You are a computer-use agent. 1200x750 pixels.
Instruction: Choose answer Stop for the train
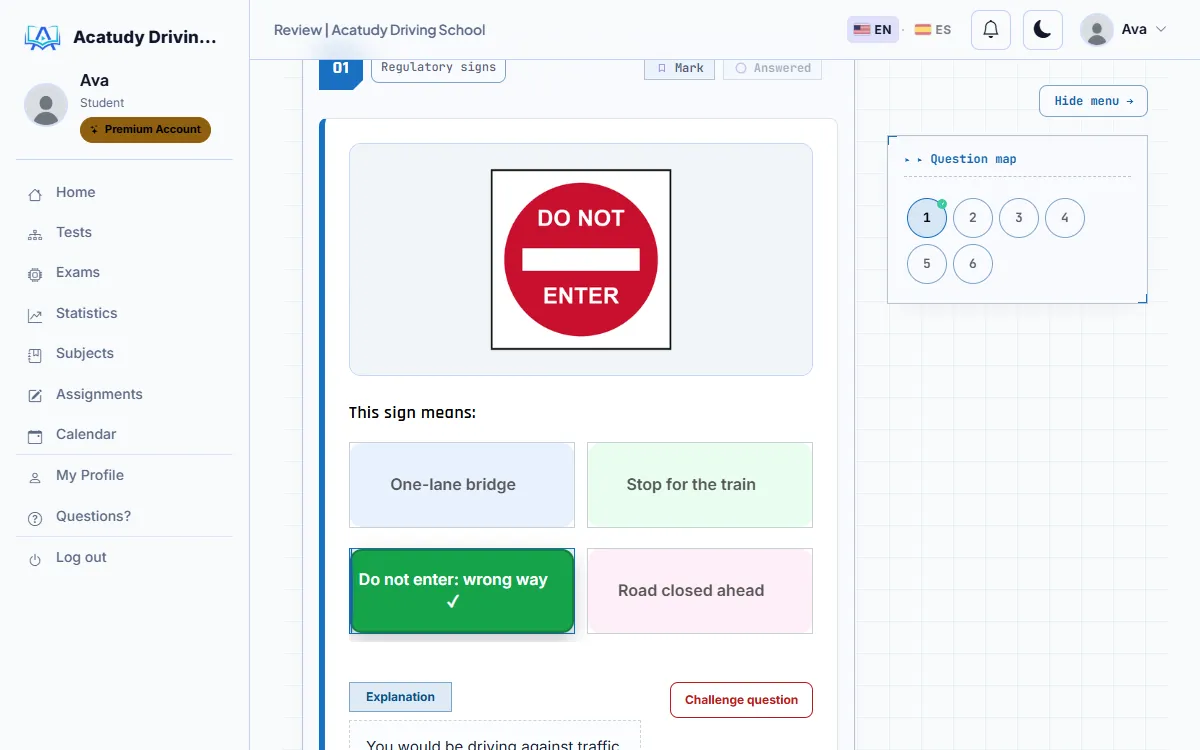[700, 485]
